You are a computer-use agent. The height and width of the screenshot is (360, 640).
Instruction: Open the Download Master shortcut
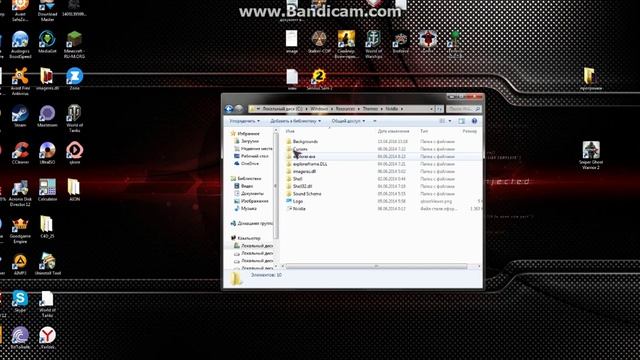(47, 11)
